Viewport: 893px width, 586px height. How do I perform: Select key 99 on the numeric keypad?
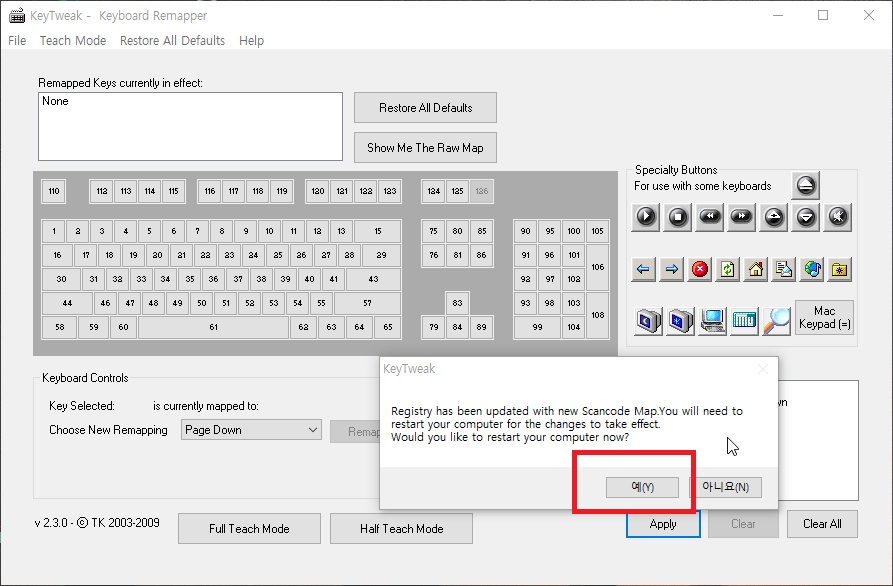coord(537,327)
